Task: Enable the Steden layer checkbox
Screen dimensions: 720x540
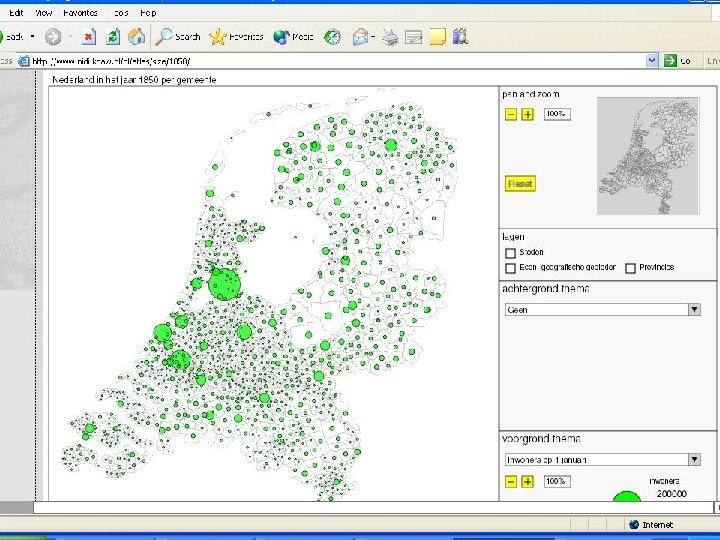Action: tap(511, 253)
